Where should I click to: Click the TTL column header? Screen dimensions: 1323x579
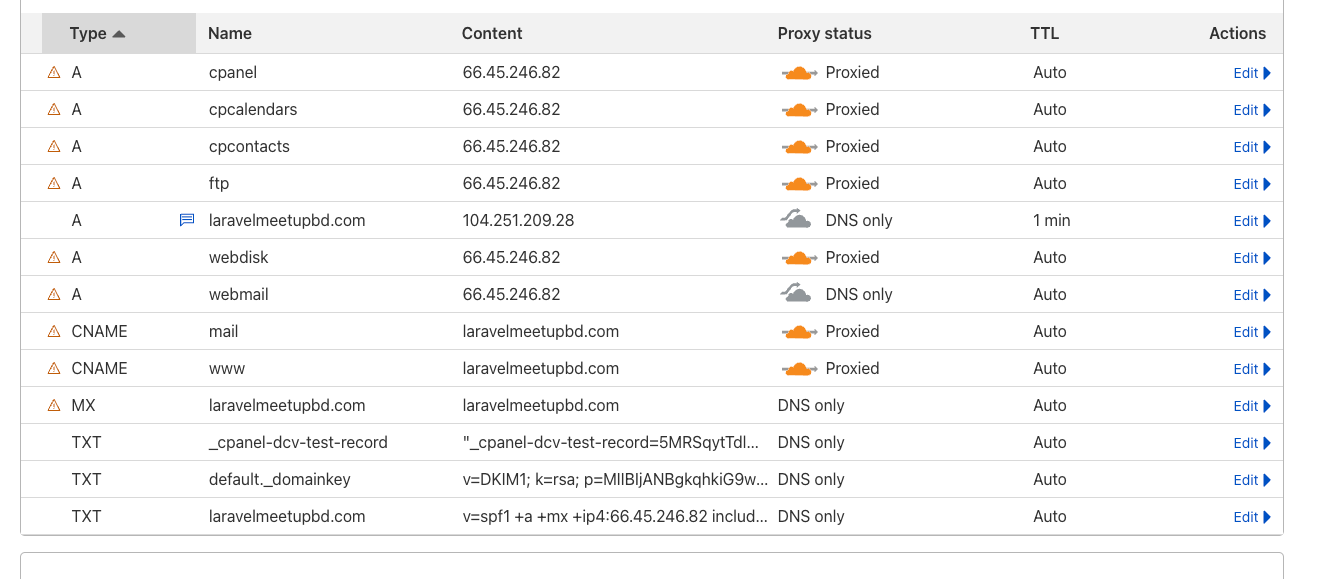tap(1044, 33)
